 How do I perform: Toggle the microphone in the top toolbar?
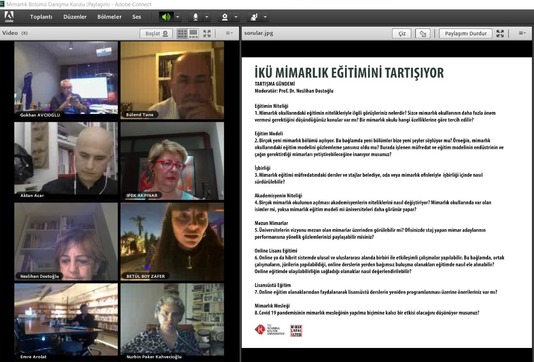coord(195,17)
